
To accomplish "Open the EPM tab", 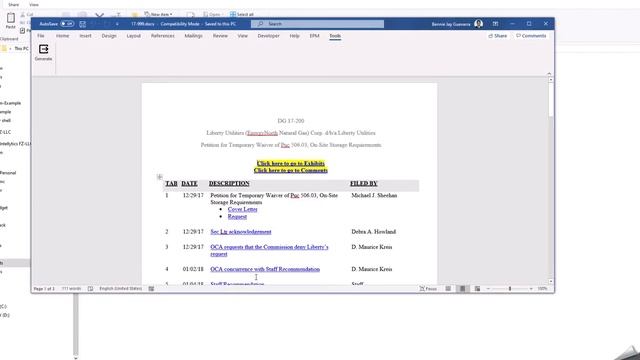I will tap(314, 36).
